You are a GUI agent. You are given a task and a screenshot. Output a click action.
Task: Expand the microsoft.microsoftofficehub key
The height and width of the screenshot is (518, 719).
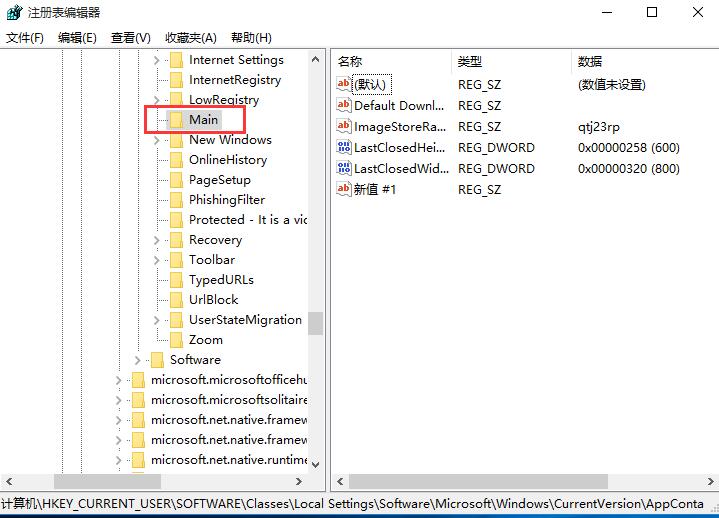coord(118,380)
